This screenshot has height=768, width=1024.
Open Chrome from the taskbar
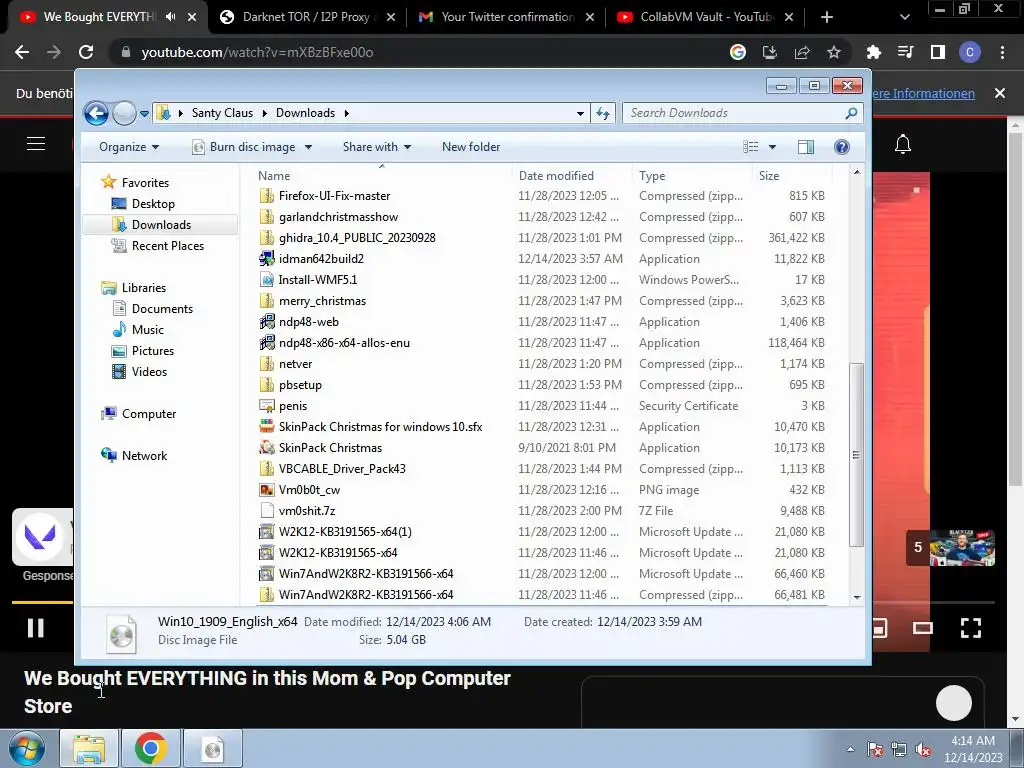tap(151, 748)
